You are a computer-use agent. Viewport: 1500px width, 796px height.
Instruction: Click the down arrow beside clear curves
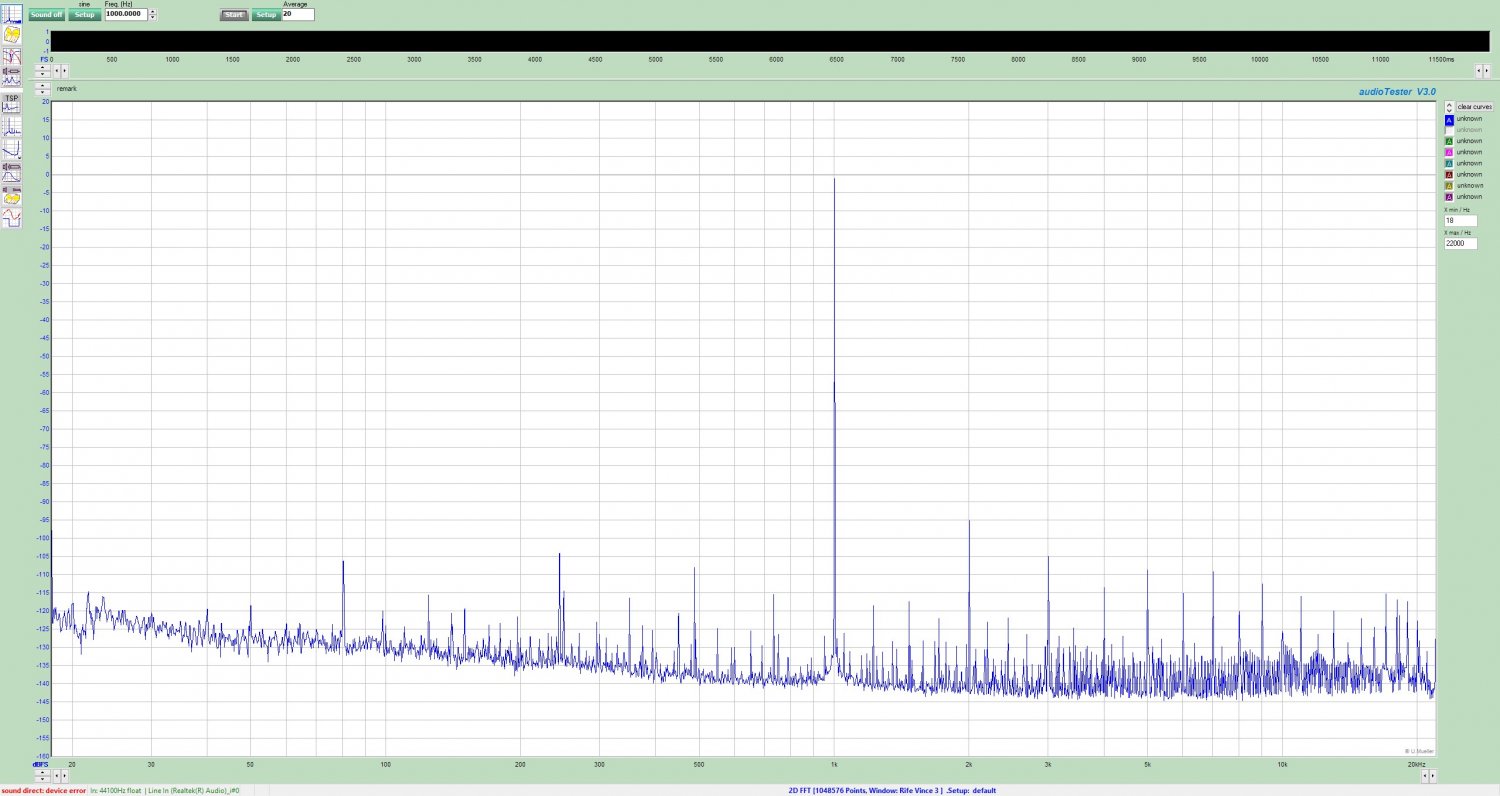click(x=1449, y=110)
